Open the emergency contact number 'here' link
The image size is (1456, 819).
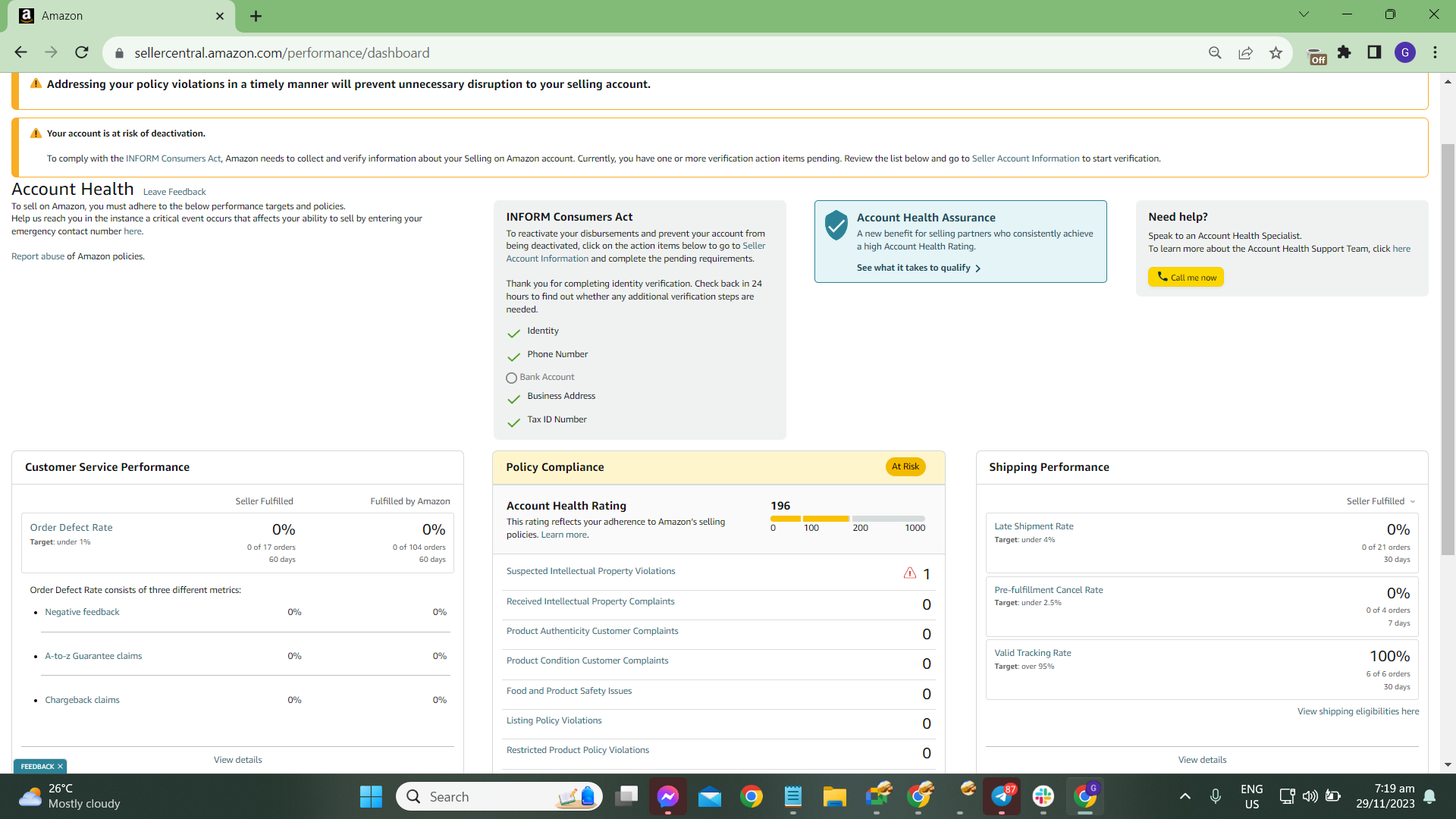(x=133, y=231)
